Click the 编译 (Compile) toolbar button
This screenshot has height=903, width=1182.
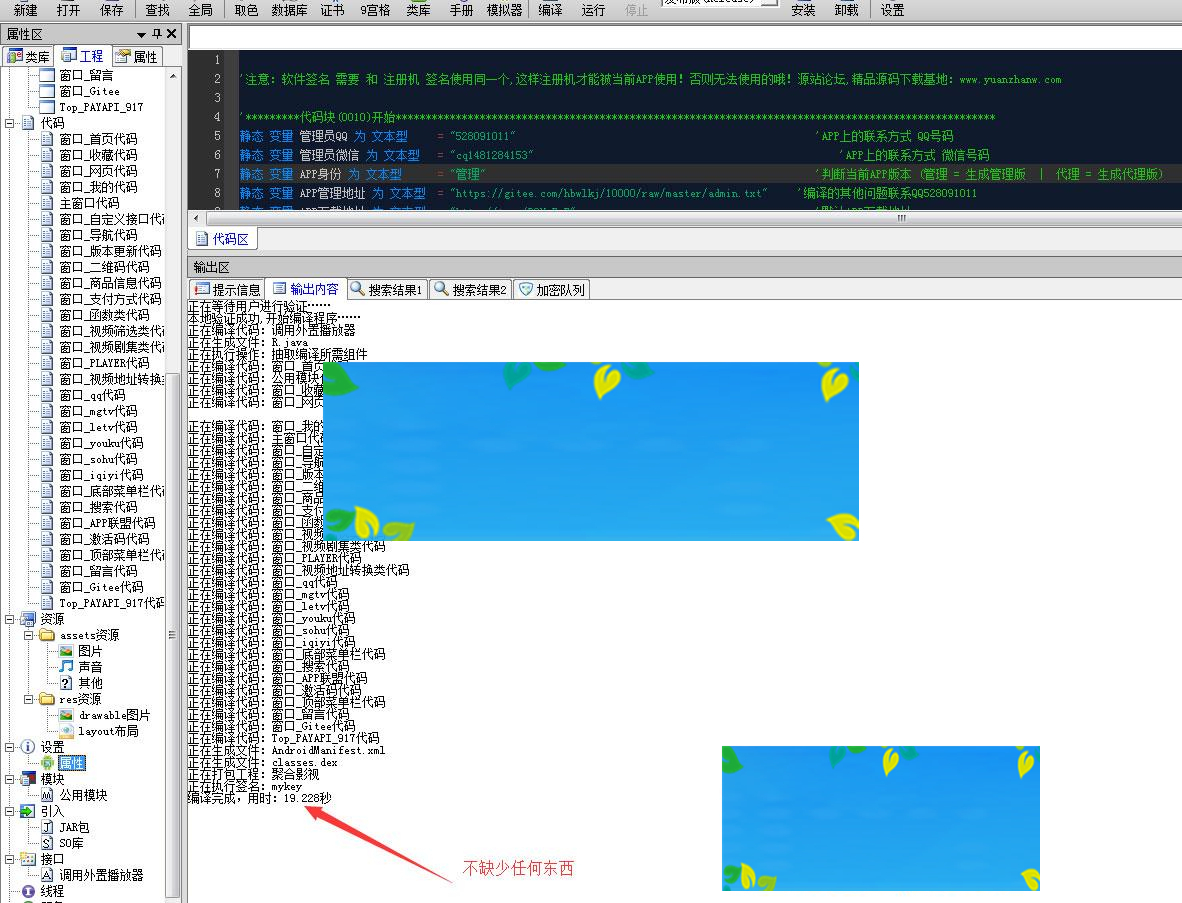click(x=550, y=10)
